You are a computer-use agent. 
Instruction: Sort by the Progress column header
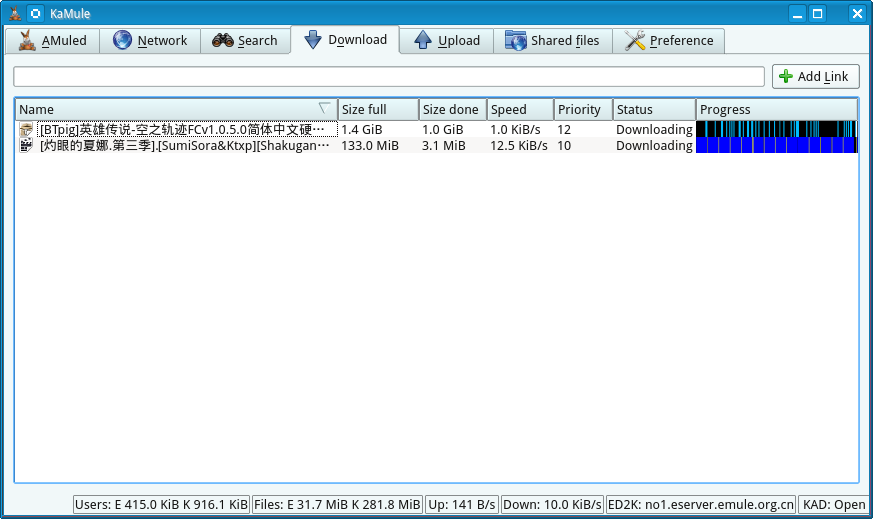777,109
